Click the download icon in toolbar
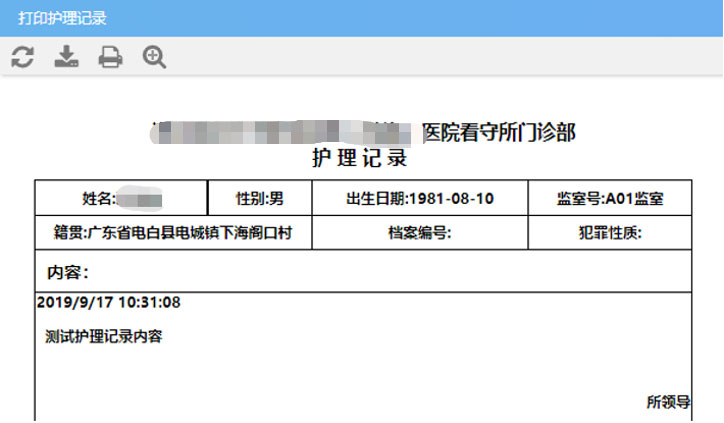The width and height of the screenshot is (724, 423). click(66, 56)
